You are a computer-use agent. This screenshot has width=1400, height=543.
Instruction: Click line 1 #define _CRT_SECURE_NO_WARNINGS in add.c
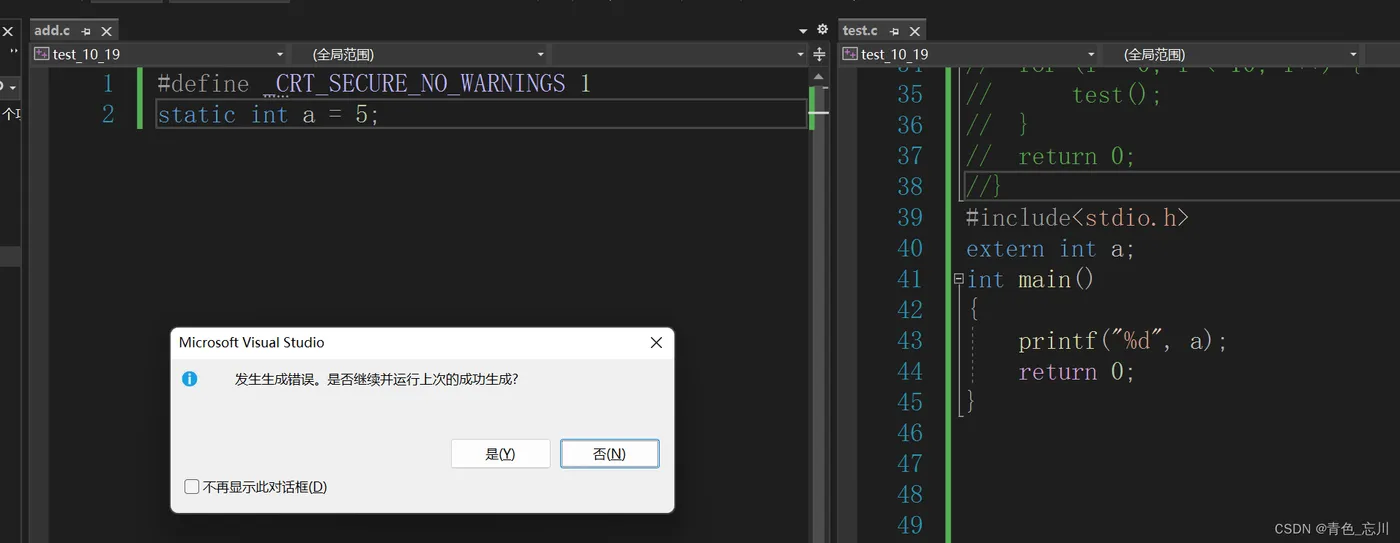(374, 83)
